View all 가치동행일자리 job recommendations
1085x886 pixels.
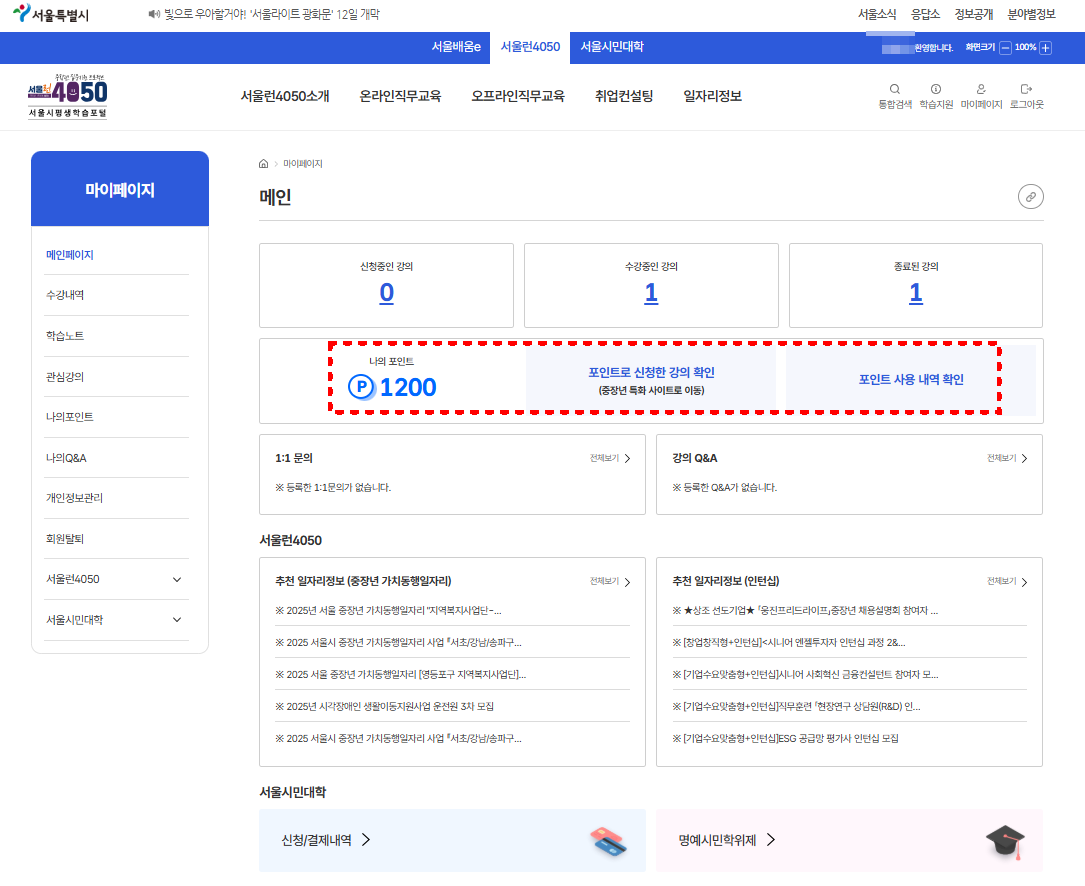610,581
